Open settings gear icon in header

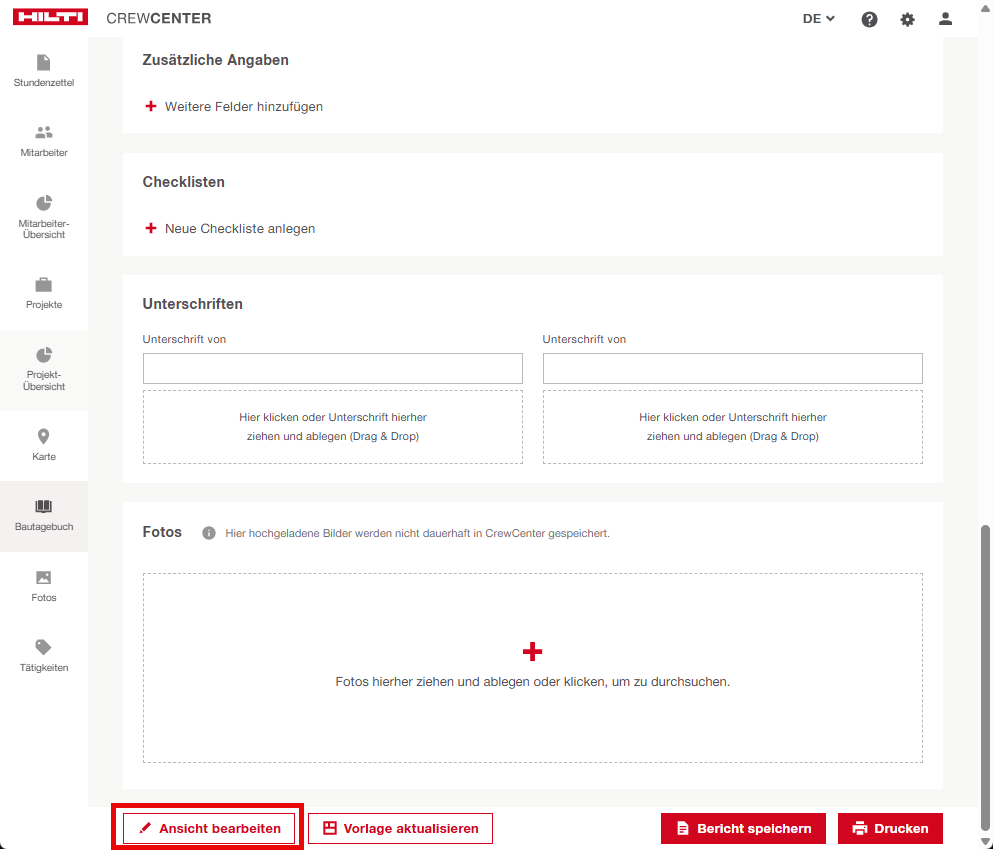(907, 19)
